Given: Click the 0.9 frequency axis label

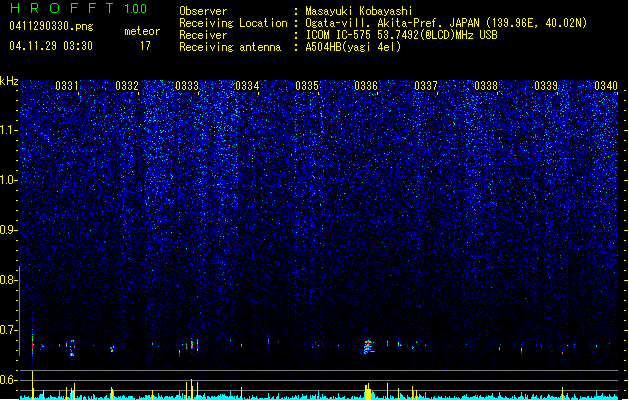Looking at the screenshot, I should click(x=9, y=230).
